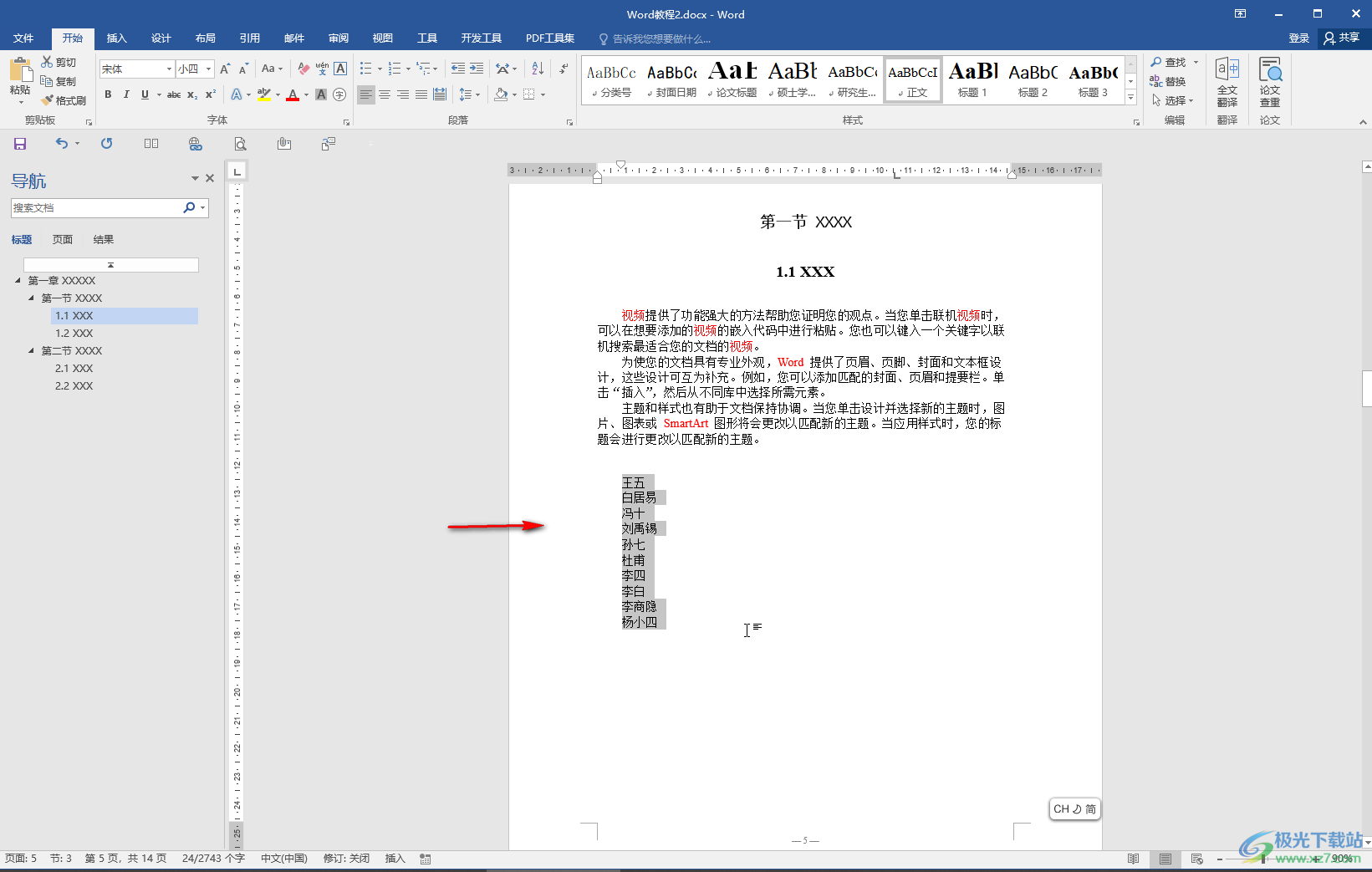
Task: Align the paragraph to the right
Action: click(x=403, y=94)
